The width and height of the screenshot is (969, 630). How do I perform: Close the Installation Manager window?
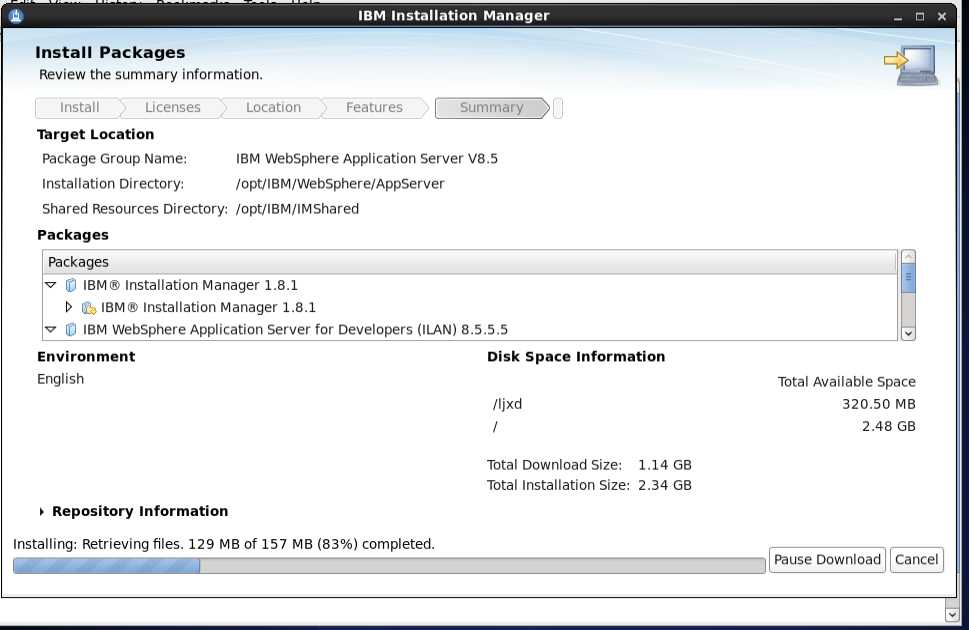(942, 17)
